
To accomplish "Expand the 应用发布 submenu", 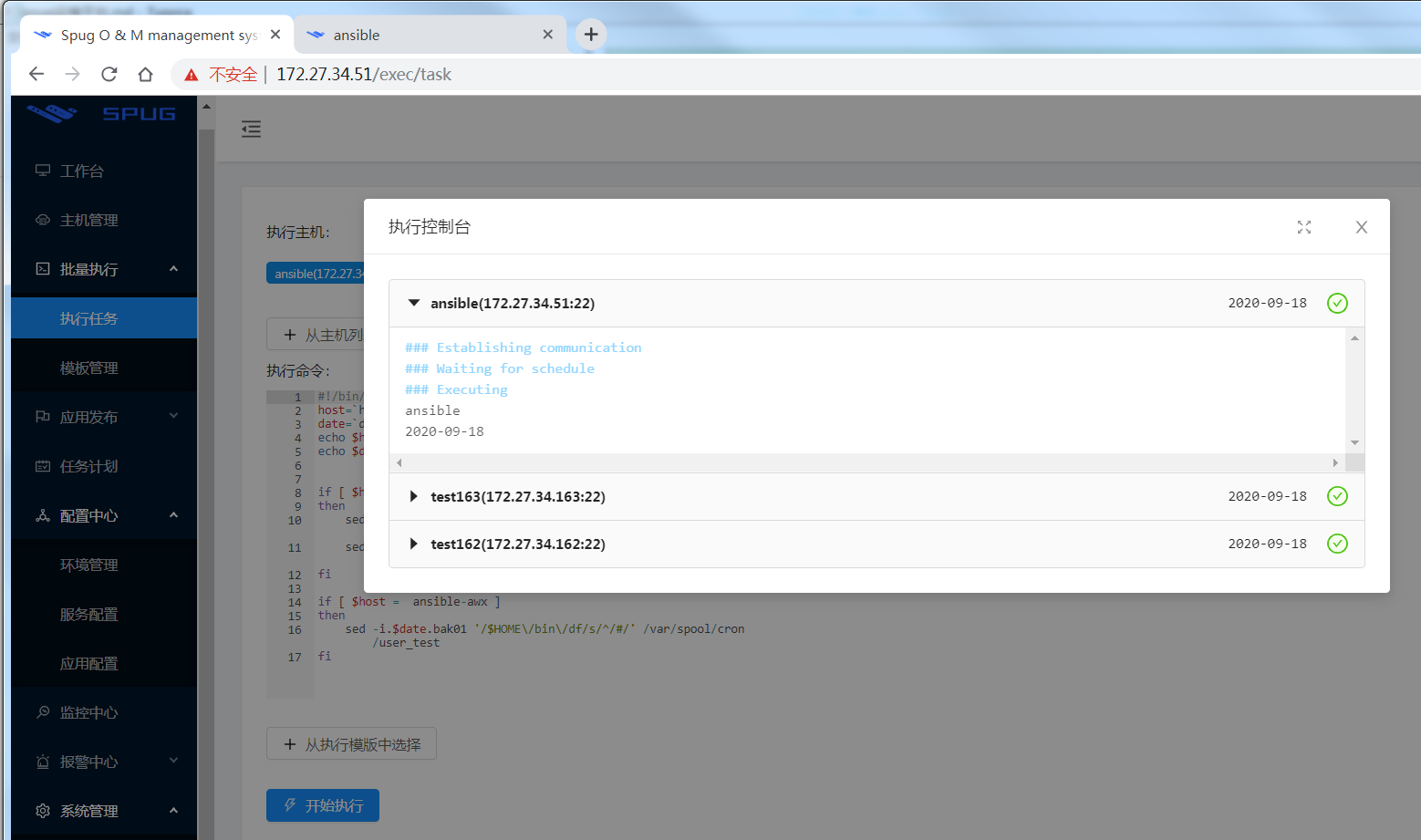I will 104,417.
